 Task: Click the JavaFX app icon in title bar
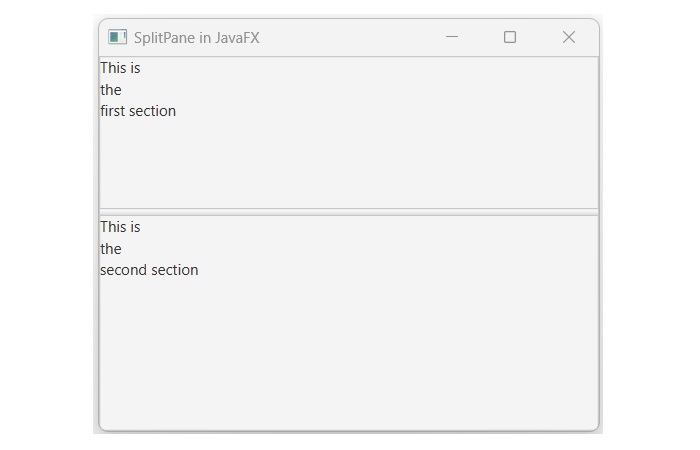(118, 37)
